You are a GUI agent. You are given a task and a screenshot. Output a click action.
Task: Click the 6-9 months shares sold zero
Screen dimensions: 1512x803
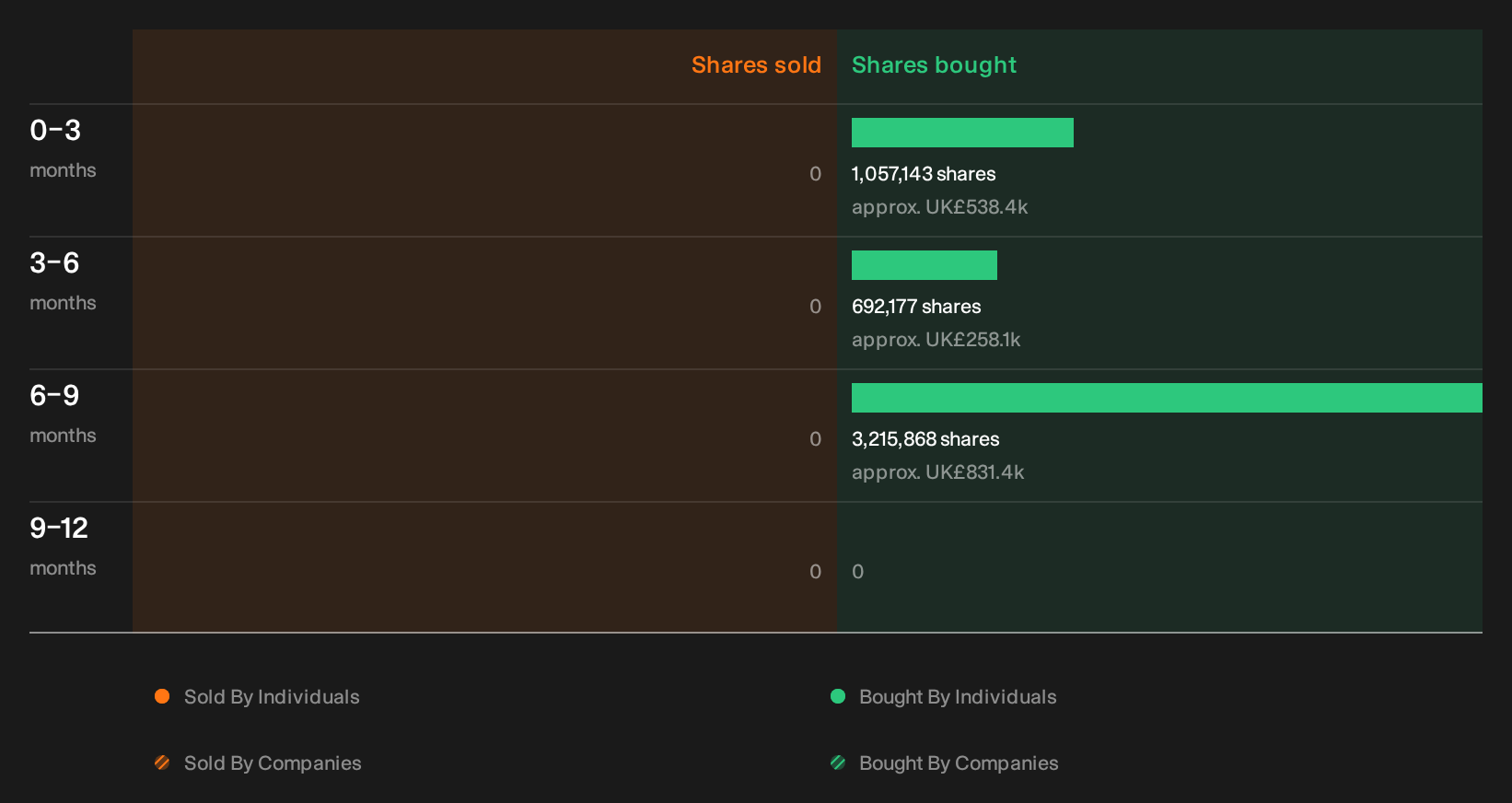point(815,439)
